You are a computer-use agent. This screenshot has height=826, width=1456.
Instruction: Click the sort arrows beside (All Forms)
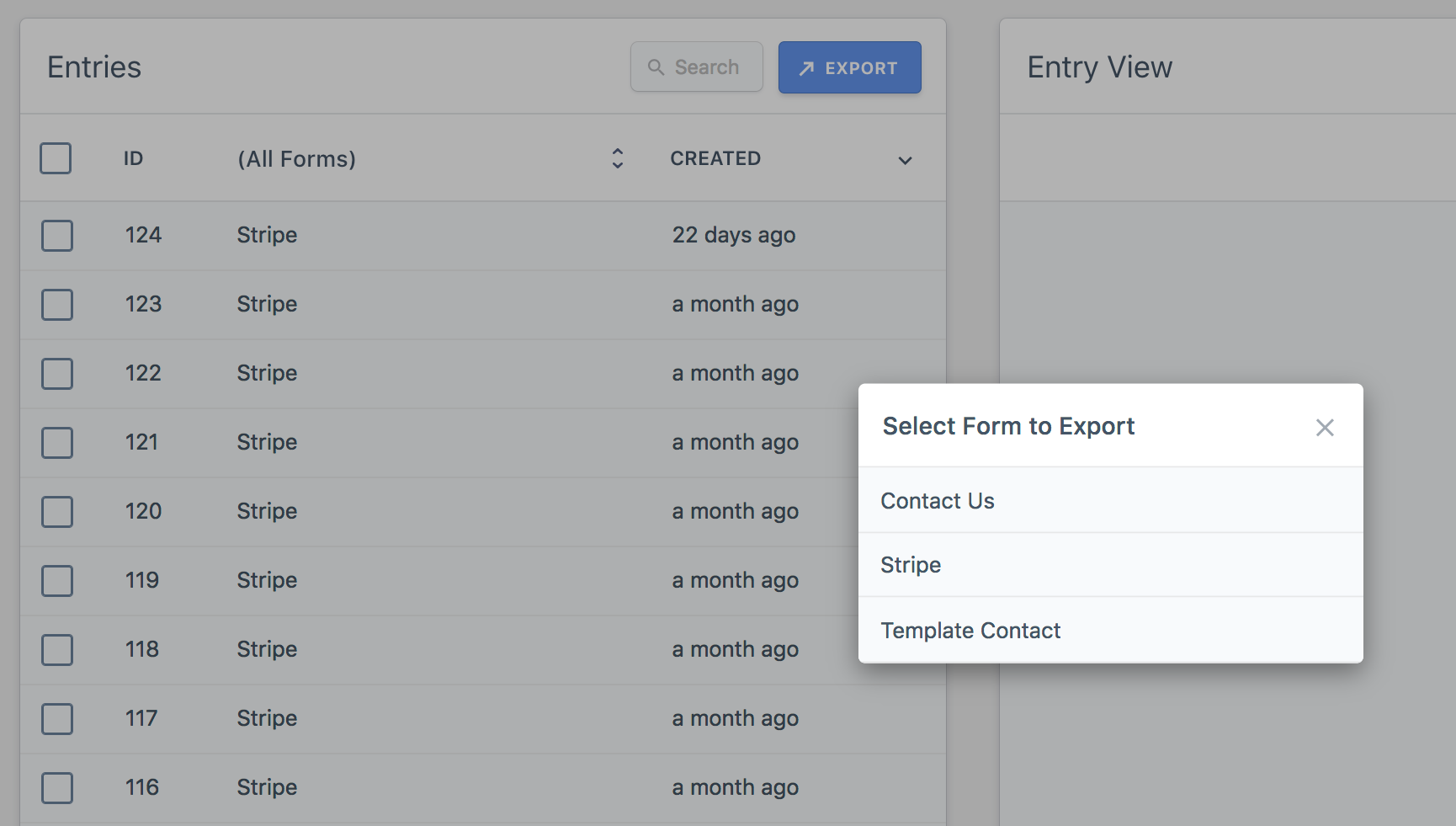(x=617, y=158)
